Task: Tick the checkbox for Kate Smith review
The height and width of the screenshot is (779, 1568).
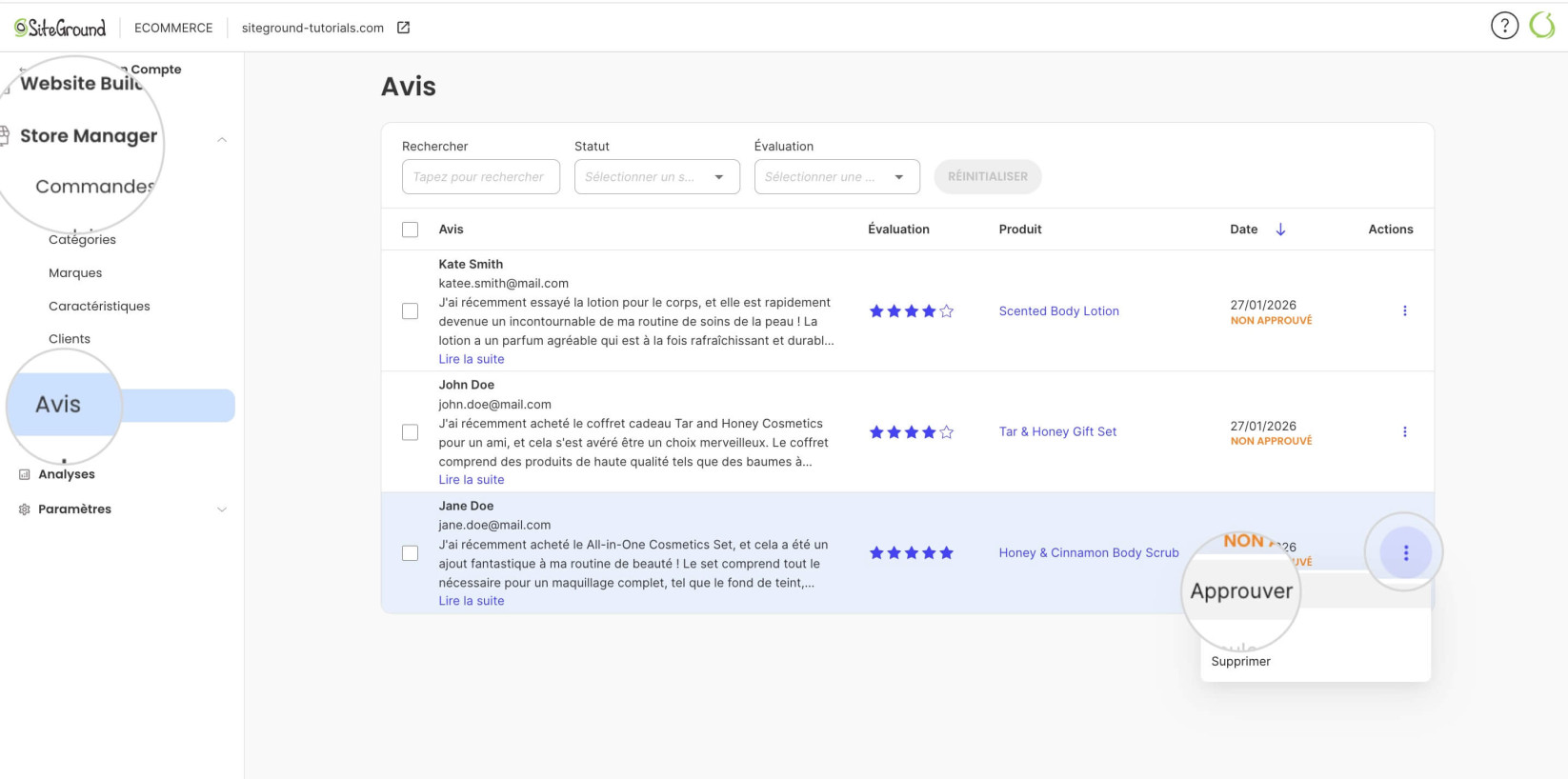Action: pos(410,311)
